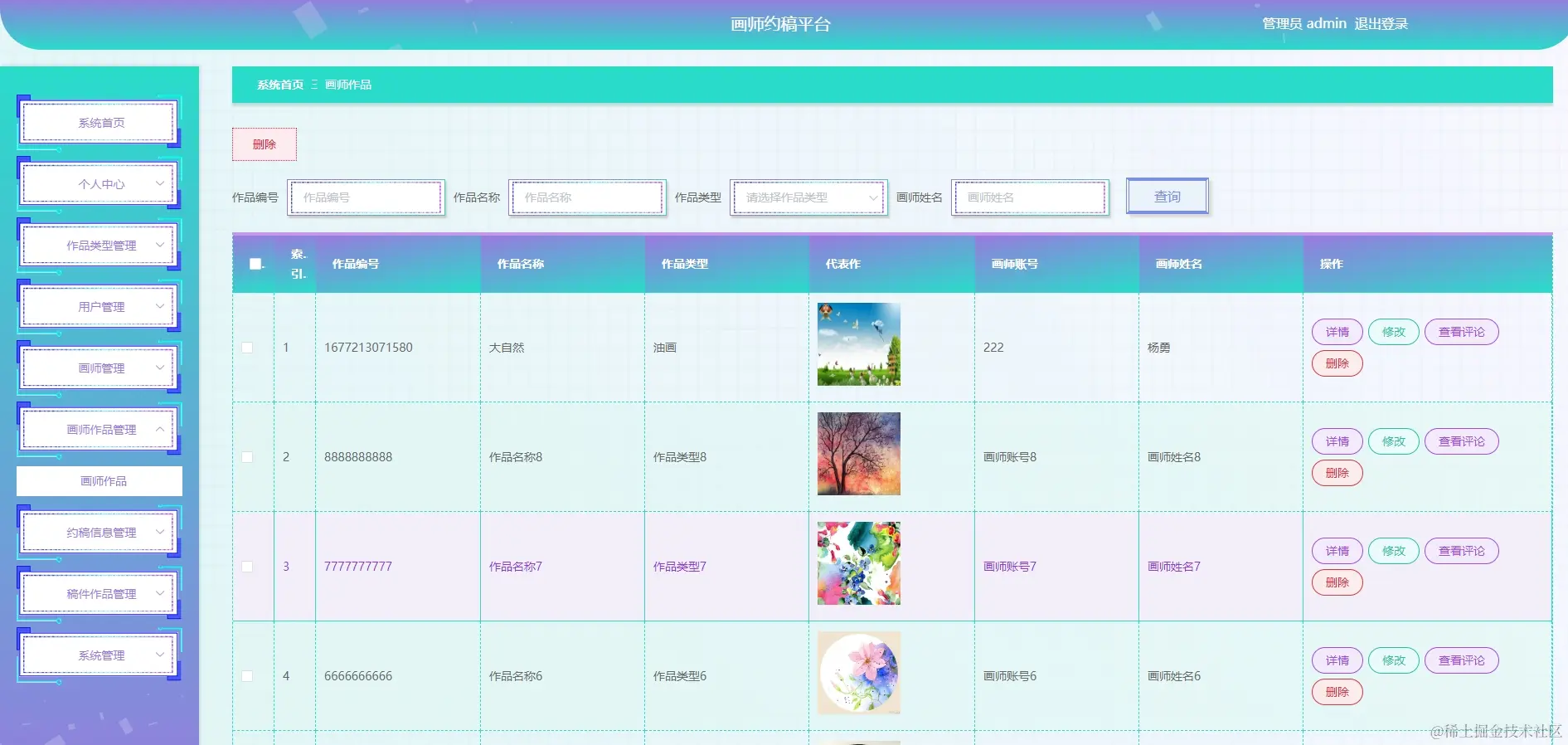Click 查看评论 for the 作品名称6 row

1462,660
